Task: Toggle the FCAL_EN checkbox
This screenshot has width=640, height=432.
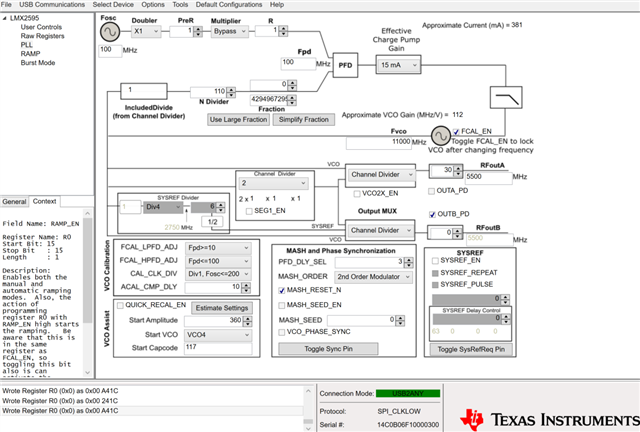Action: (456, 131)
